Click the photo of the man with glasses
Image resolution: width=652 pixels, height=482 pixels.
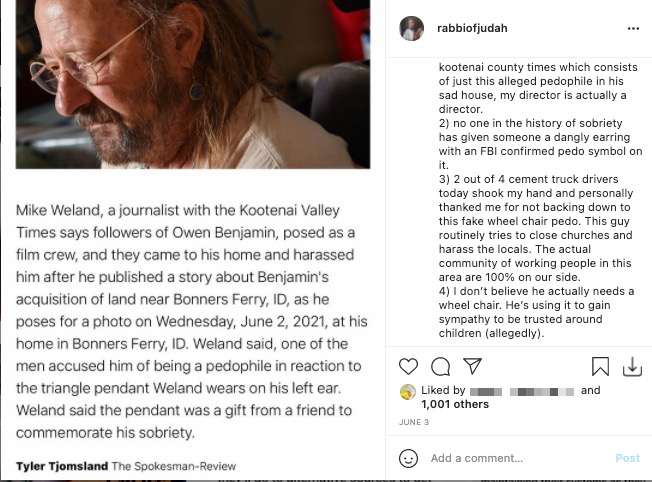[193, 84]
